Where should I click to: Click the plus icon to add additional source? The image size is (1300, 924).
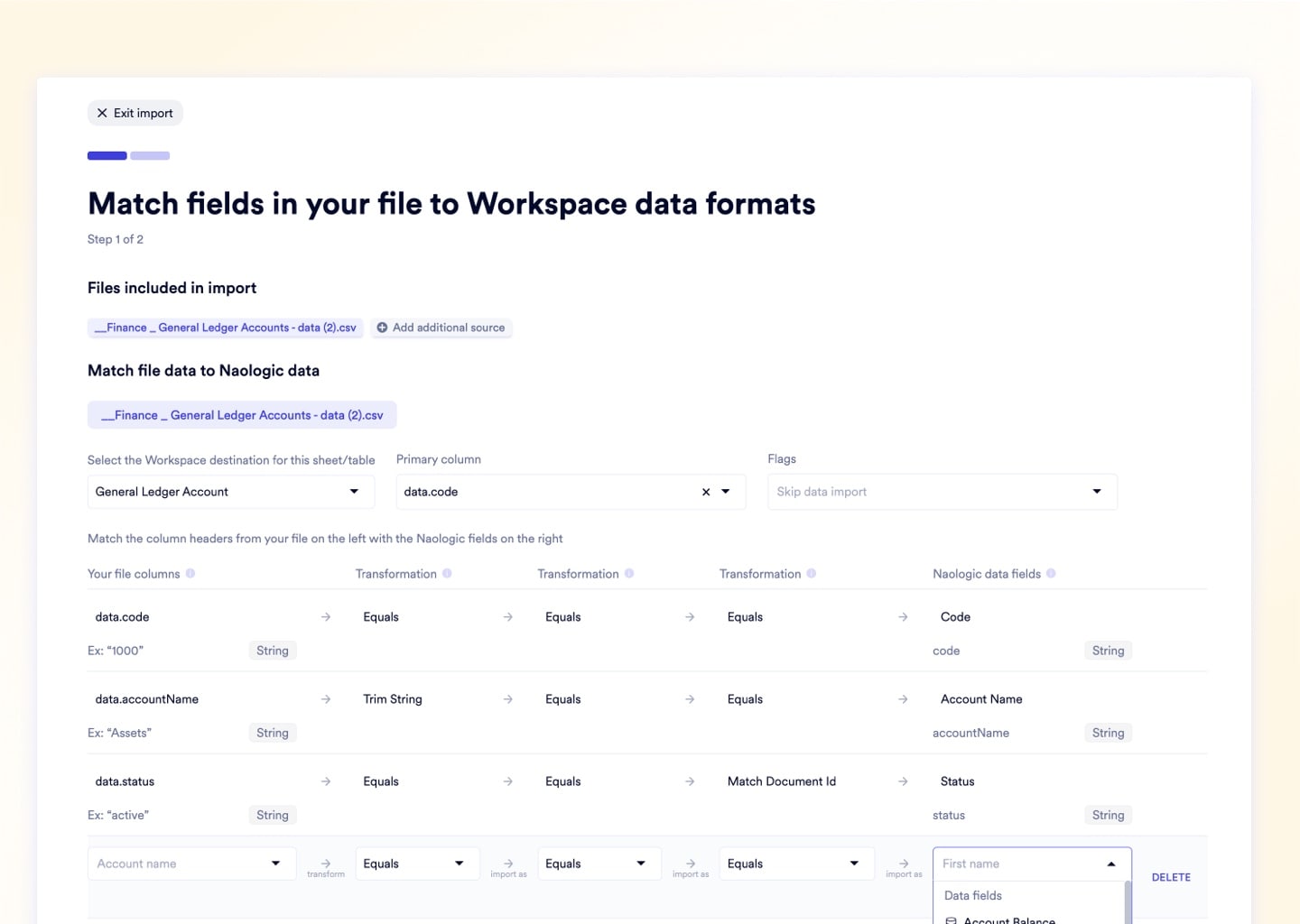[382, 328]
